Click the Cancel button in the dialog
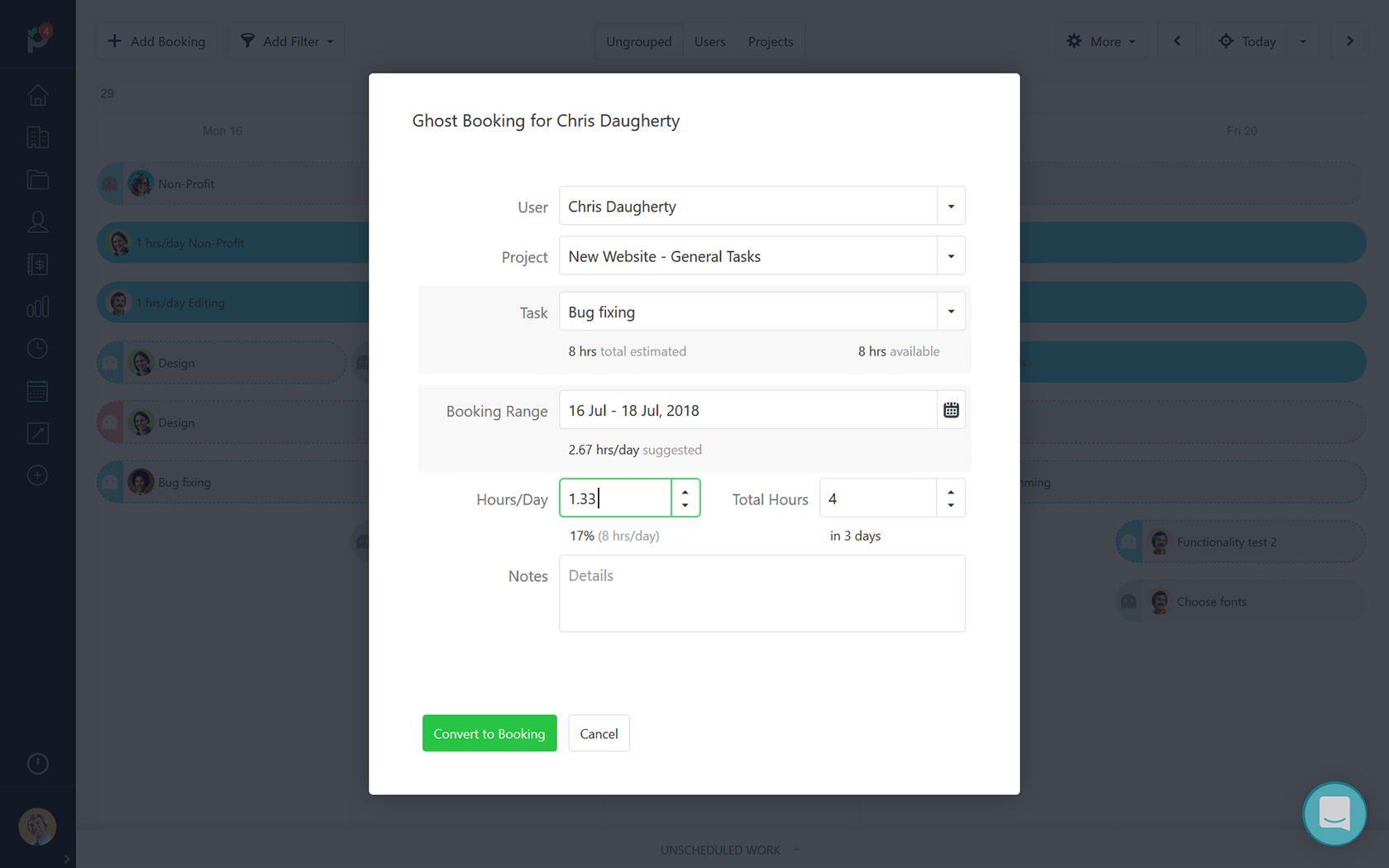Screen dimensions: 1389x868 (599, 733)
